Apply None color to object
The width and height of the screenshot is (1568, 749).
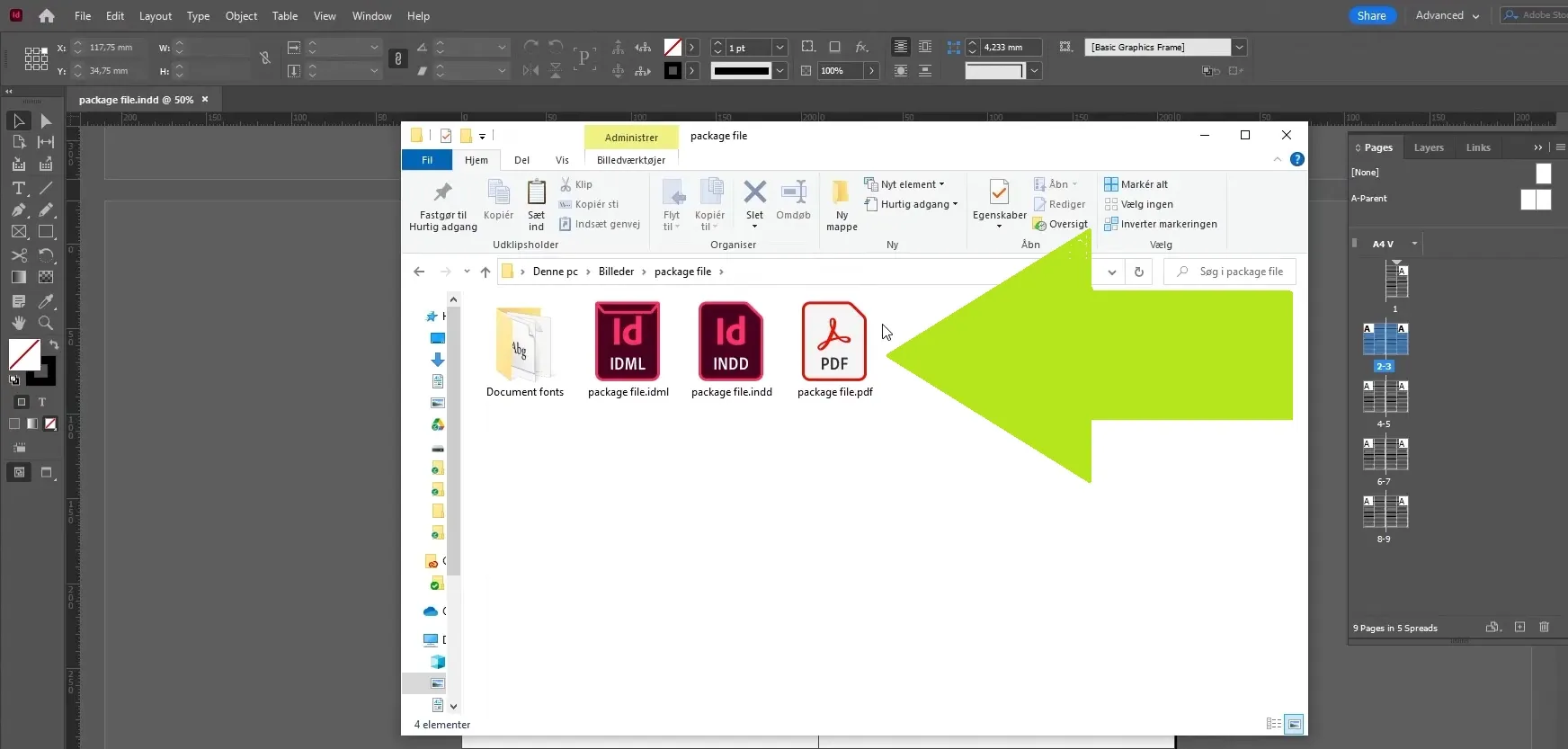click(x=50, y=424)
